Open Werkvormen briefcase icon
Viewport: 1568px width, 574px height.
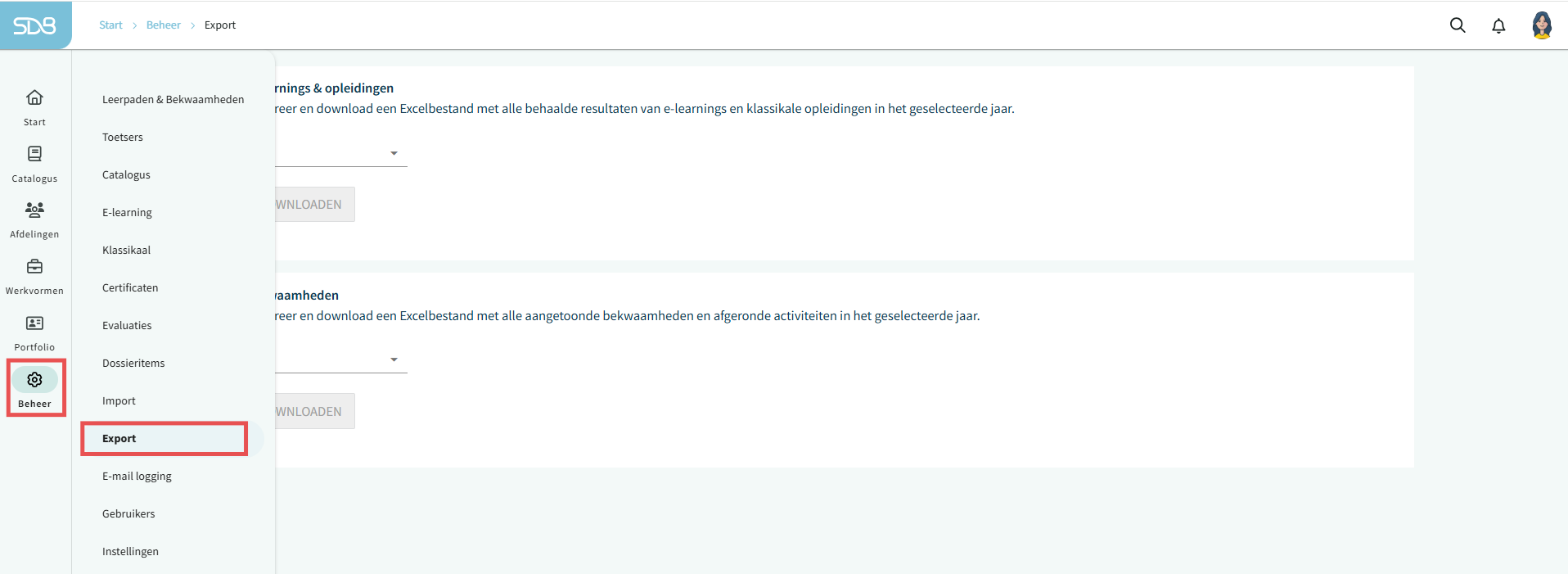[x=34, y=267]
